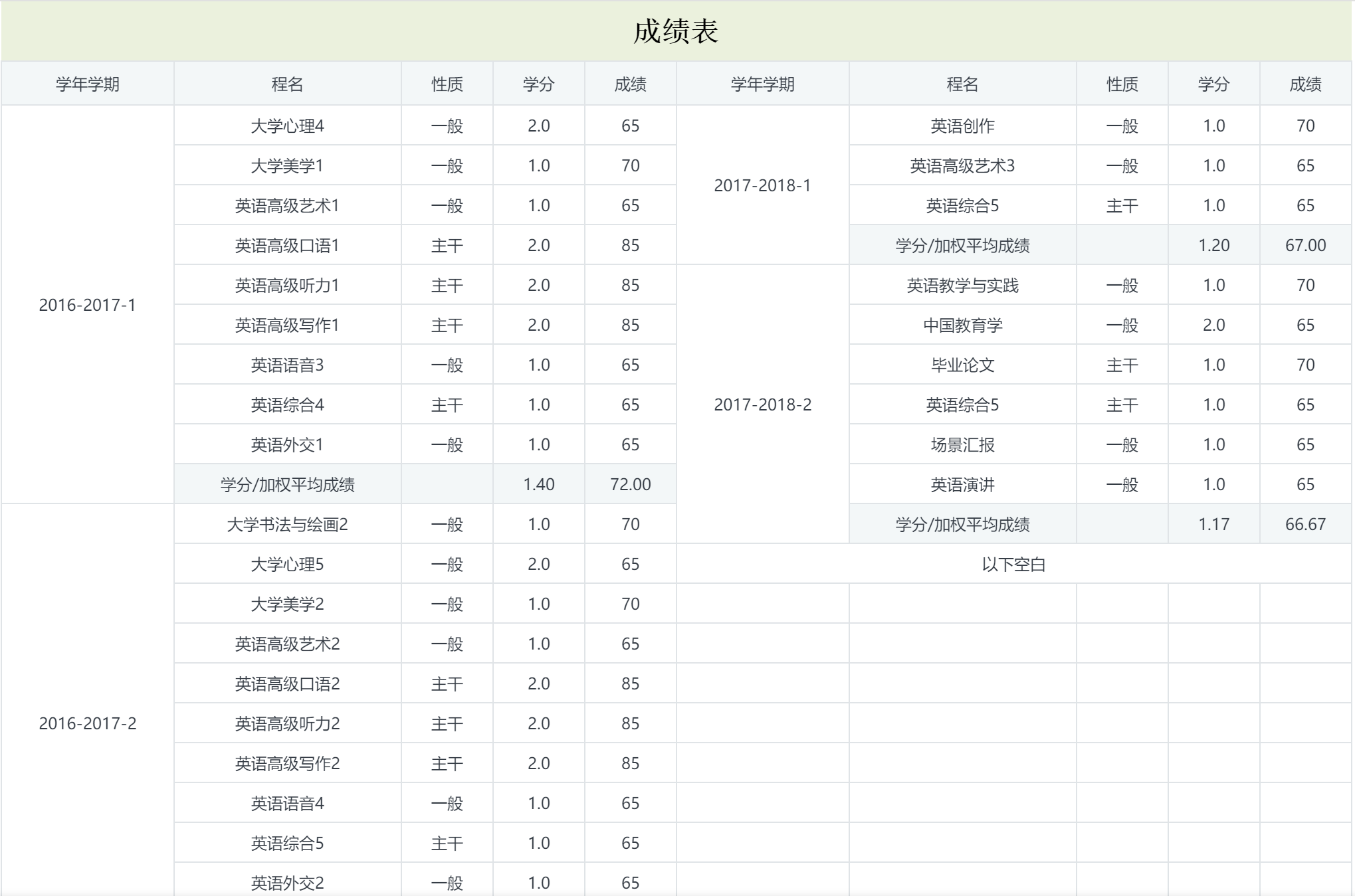Click the 2016-2017-1 semester cell
The image size is (1355, 896).
(87, 305)
